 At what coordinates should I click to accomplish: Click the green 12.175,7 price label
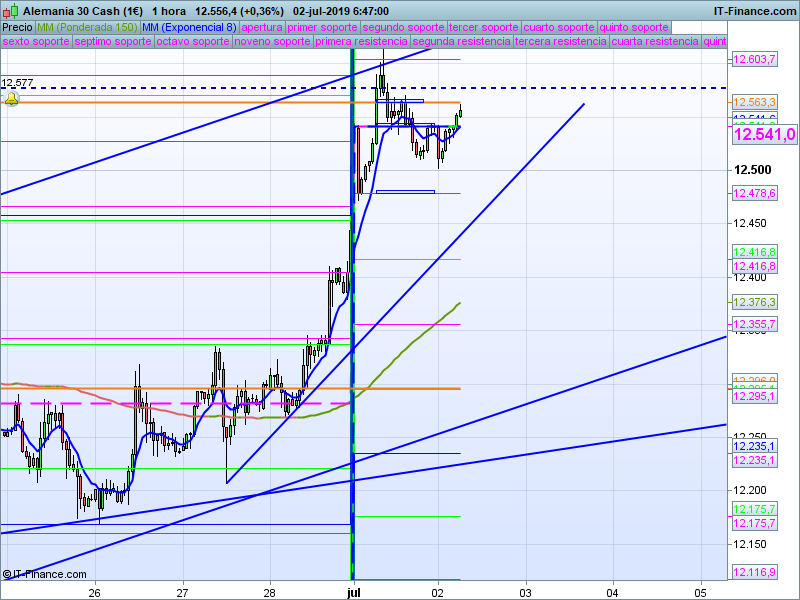coord(755,509)
